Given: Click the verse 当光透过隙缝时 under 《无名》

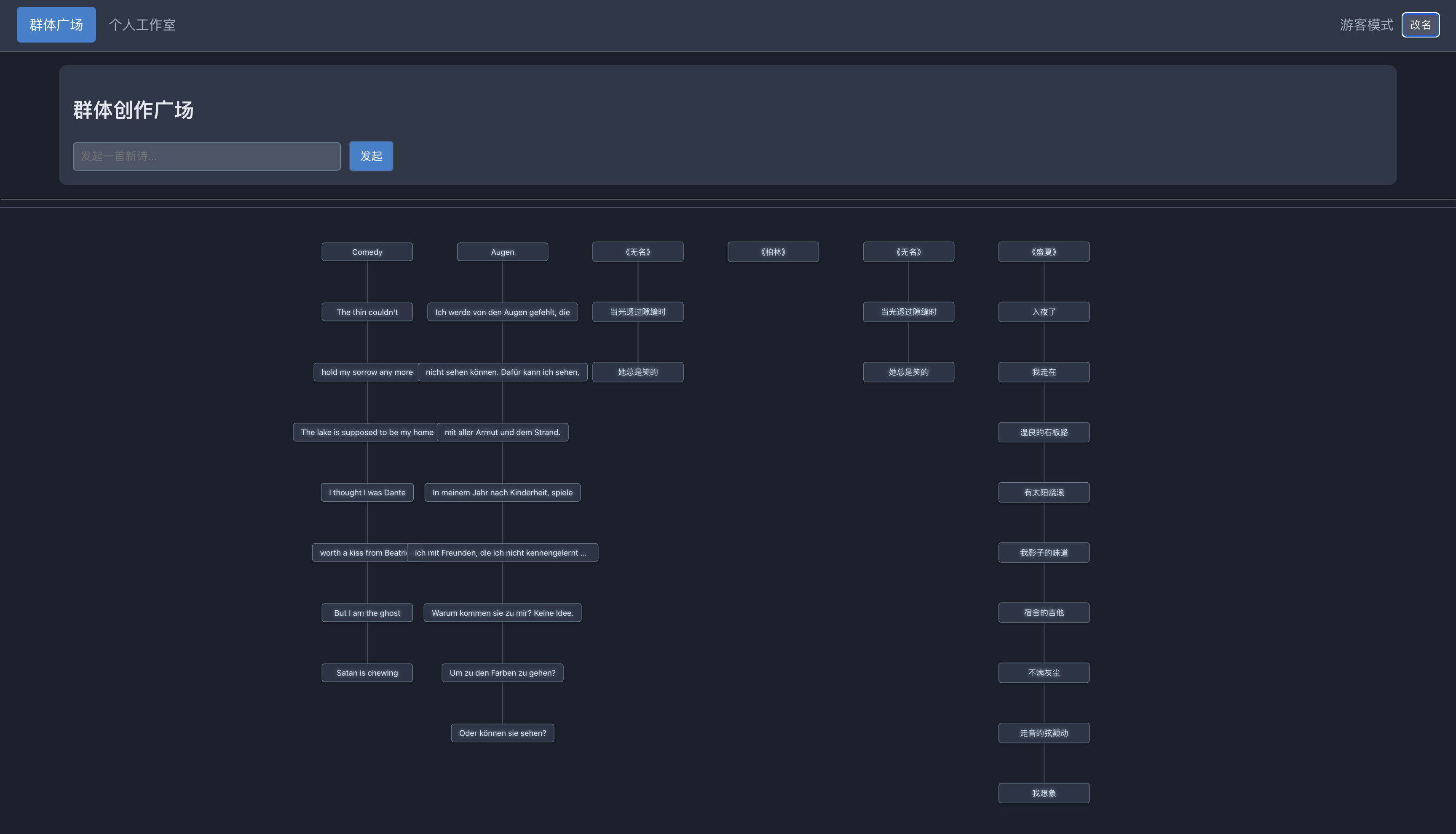Looking at the screenshot, I should [637, 312].
